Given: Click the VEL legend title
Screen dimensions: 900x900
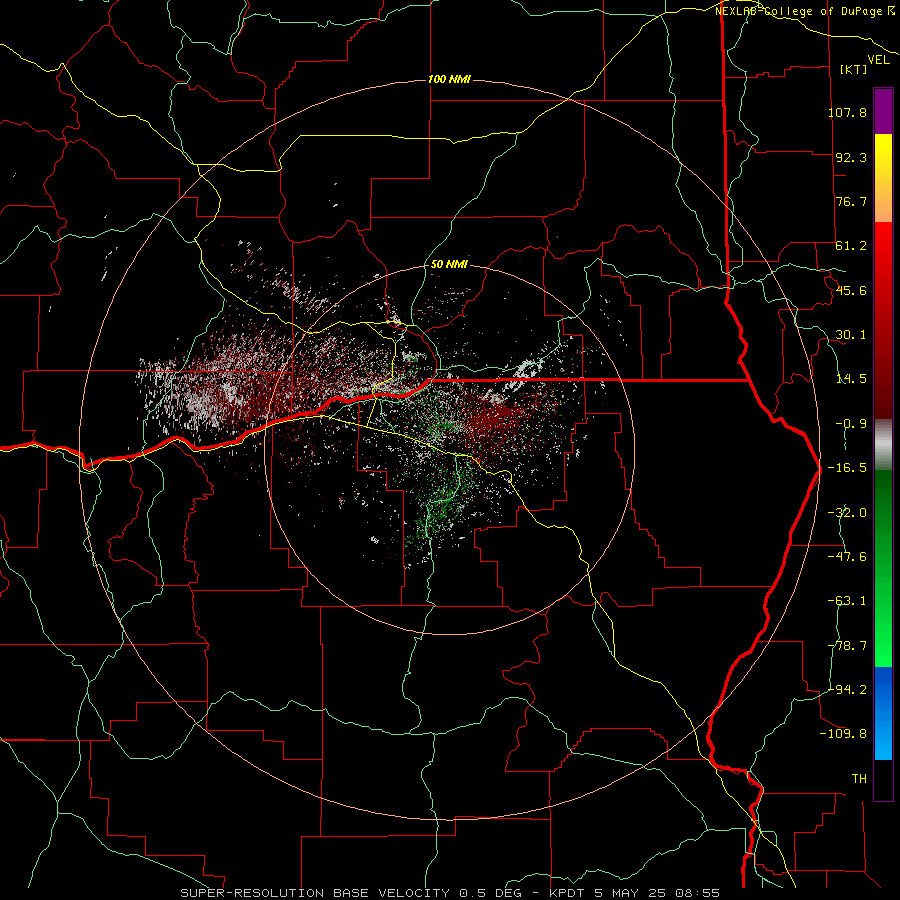Looking at the screenshot, I should point(878,60).
